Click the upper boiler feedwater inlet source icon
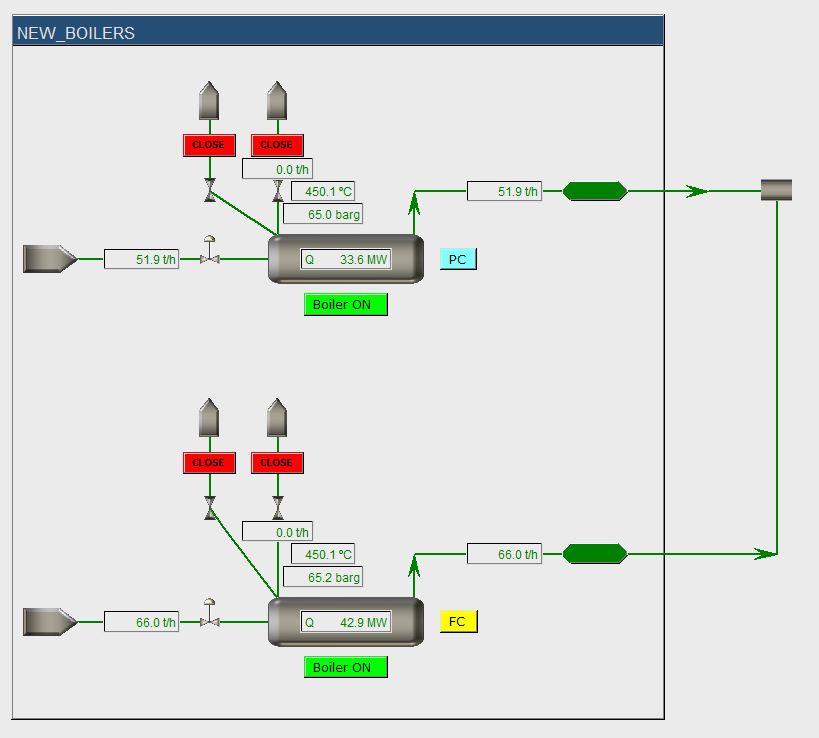 pyautogui.click(x=50, y=259)
